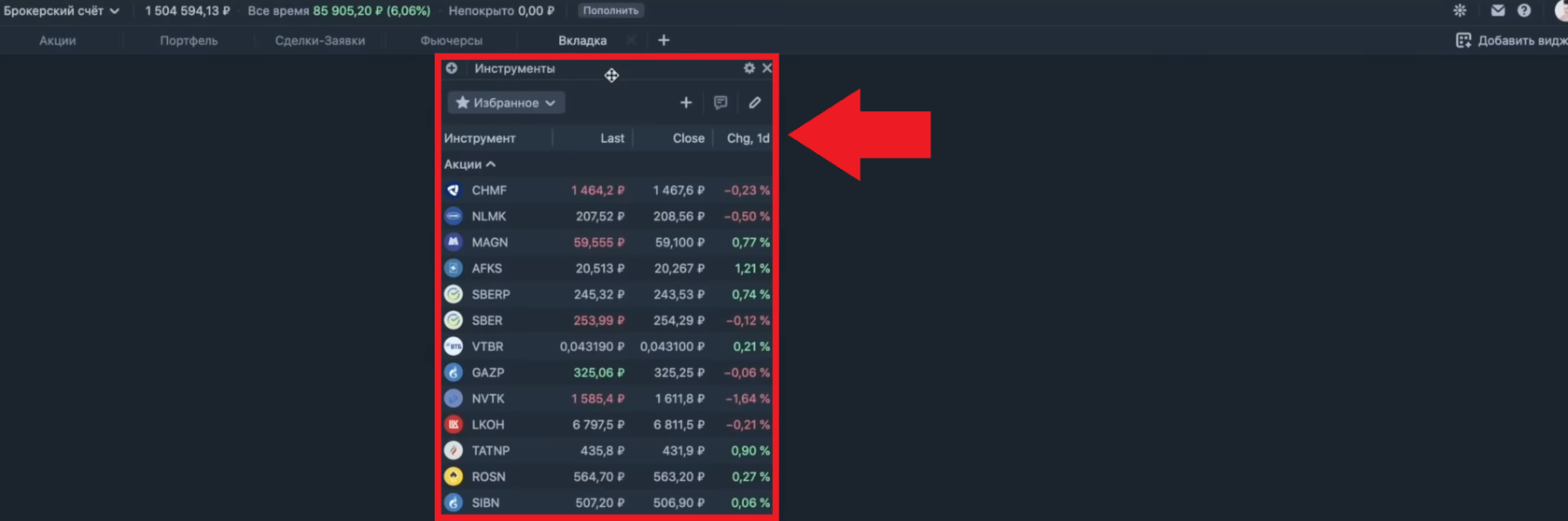This screenshot has height=521, width=1568.
Task: Click the pencil edit icon in widget
Action: [x=755, y=103]
